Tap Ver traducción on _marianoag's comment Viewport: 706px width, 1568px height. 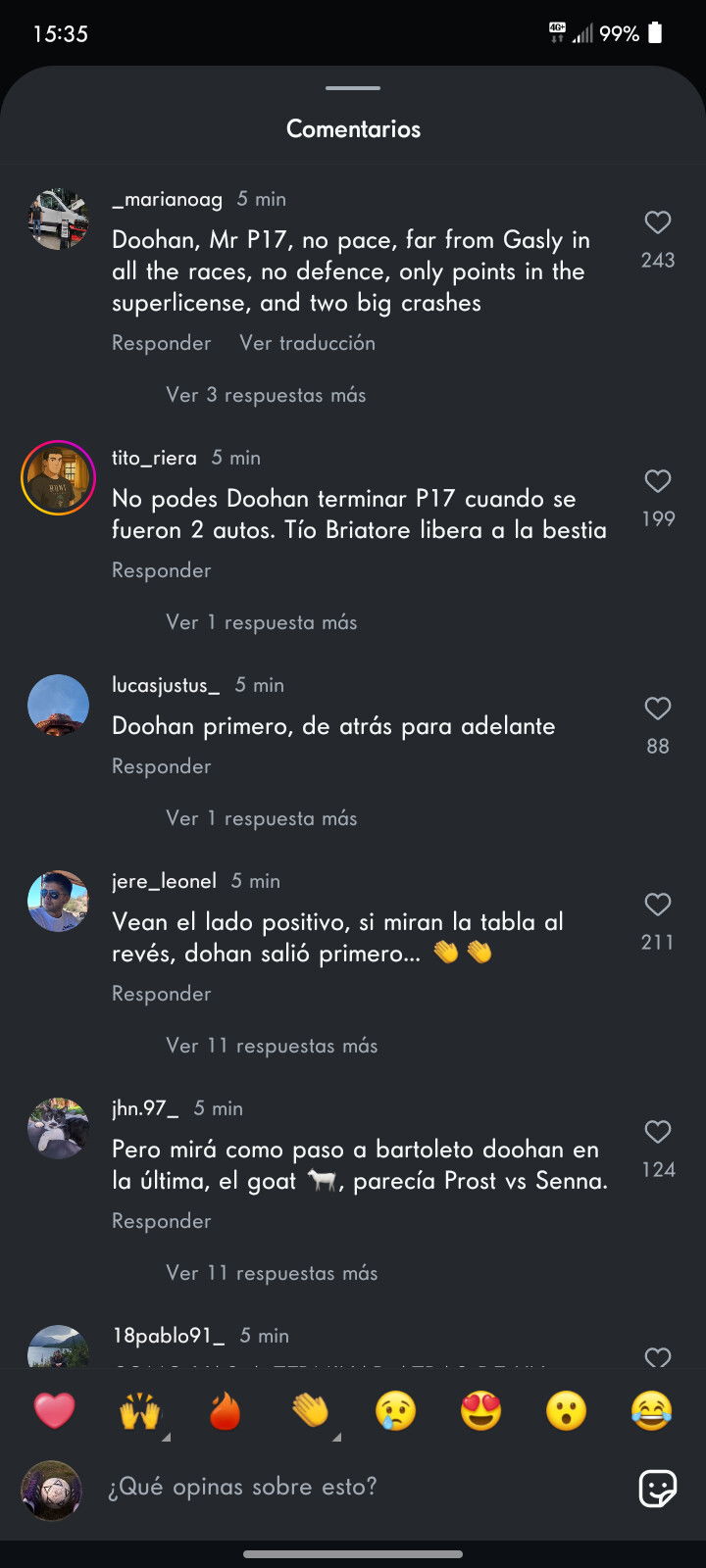tap(308, 343)
